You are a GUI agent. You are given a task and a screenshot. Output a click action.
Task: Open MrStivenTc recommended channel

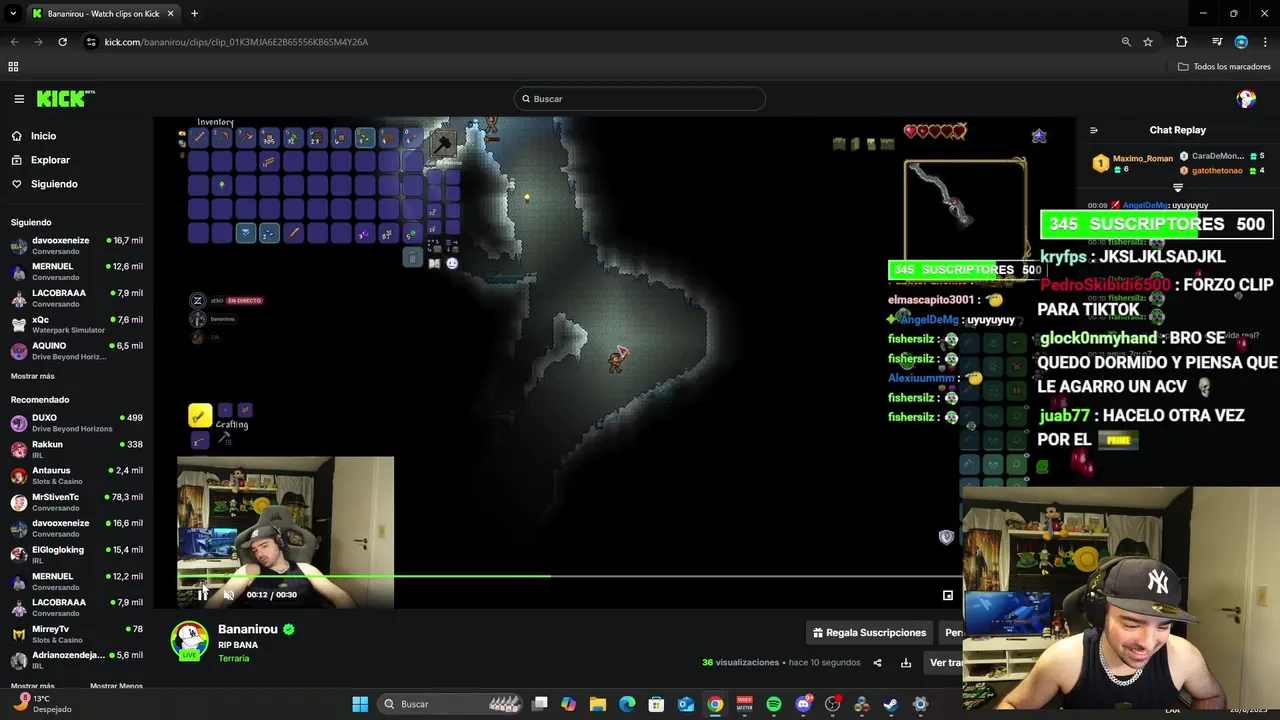click(x=77, y=502)
